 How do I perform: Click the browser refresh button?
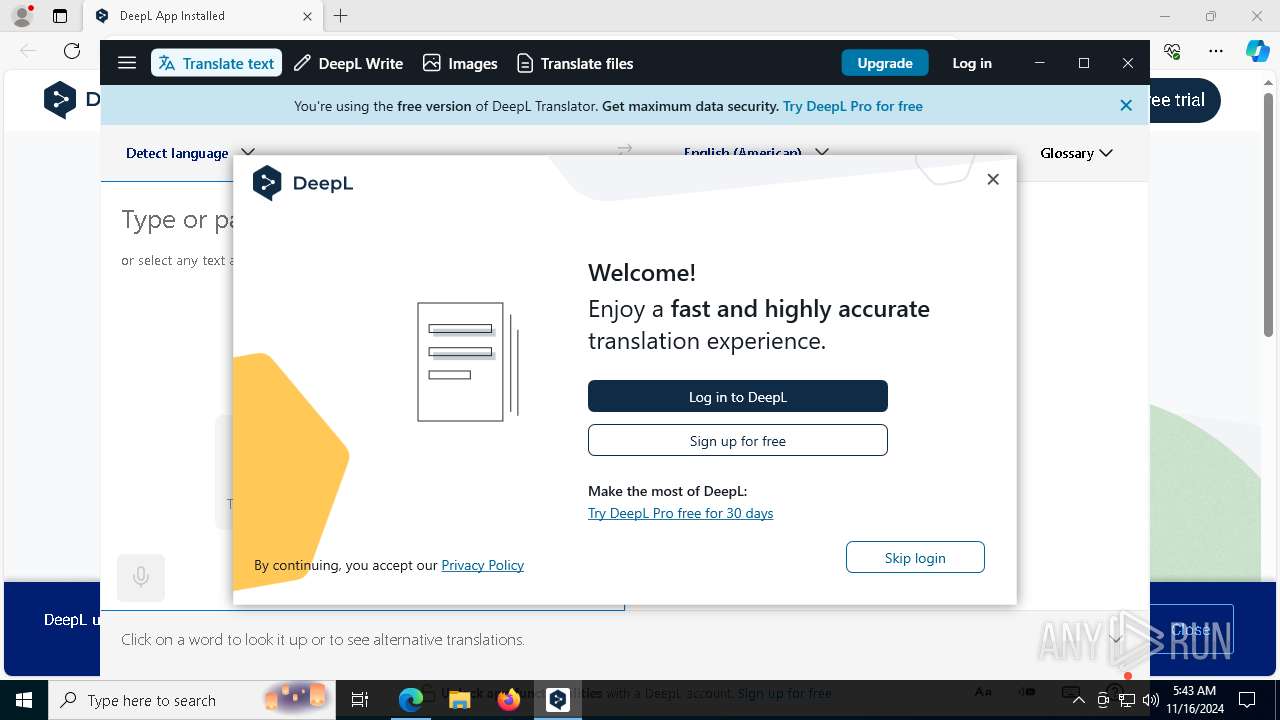[72, 51]
